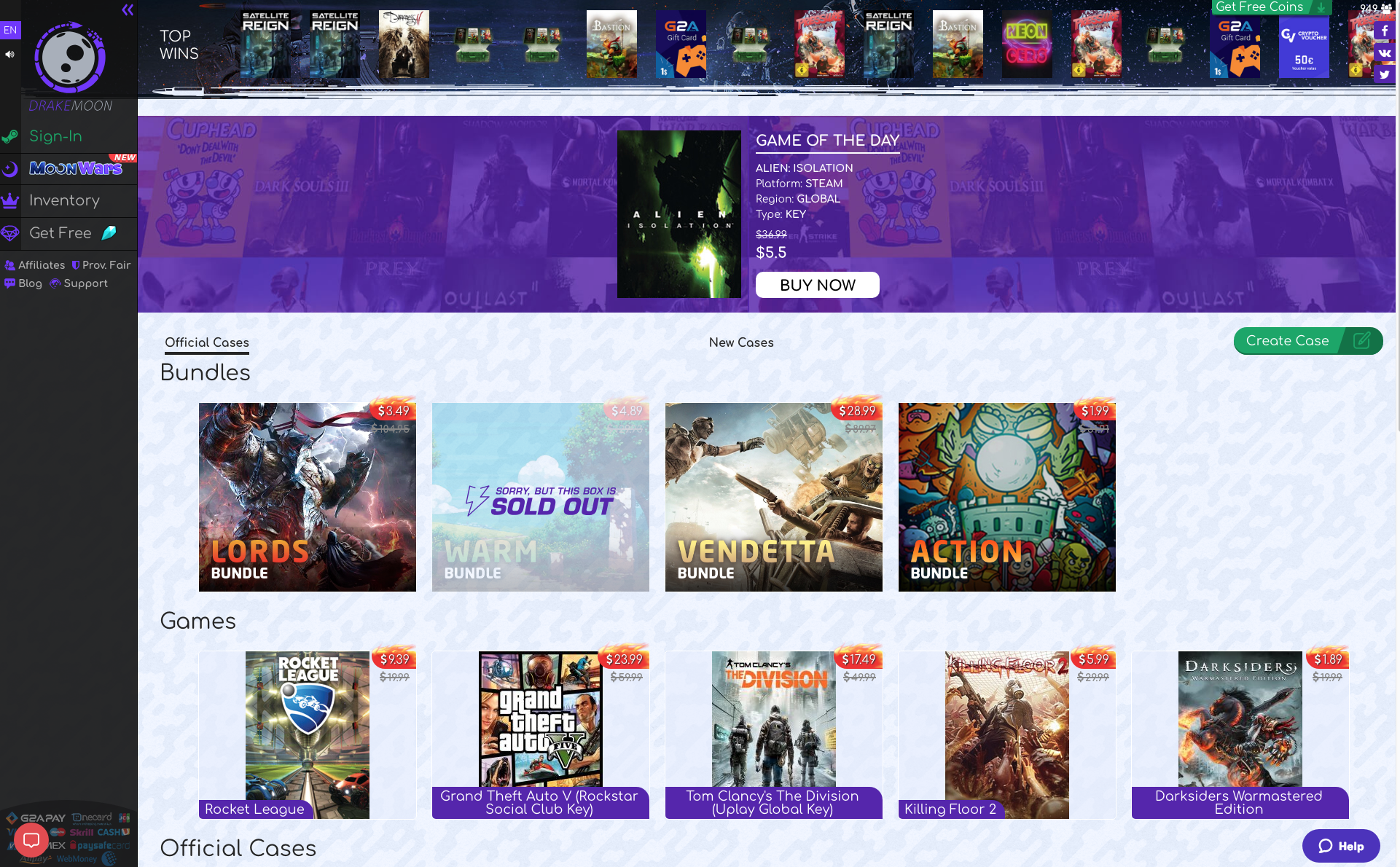The height and width of the screenshot is (867, 1400).
Task: Collapse the sidebar with double chevron
Action: [128, 9]
